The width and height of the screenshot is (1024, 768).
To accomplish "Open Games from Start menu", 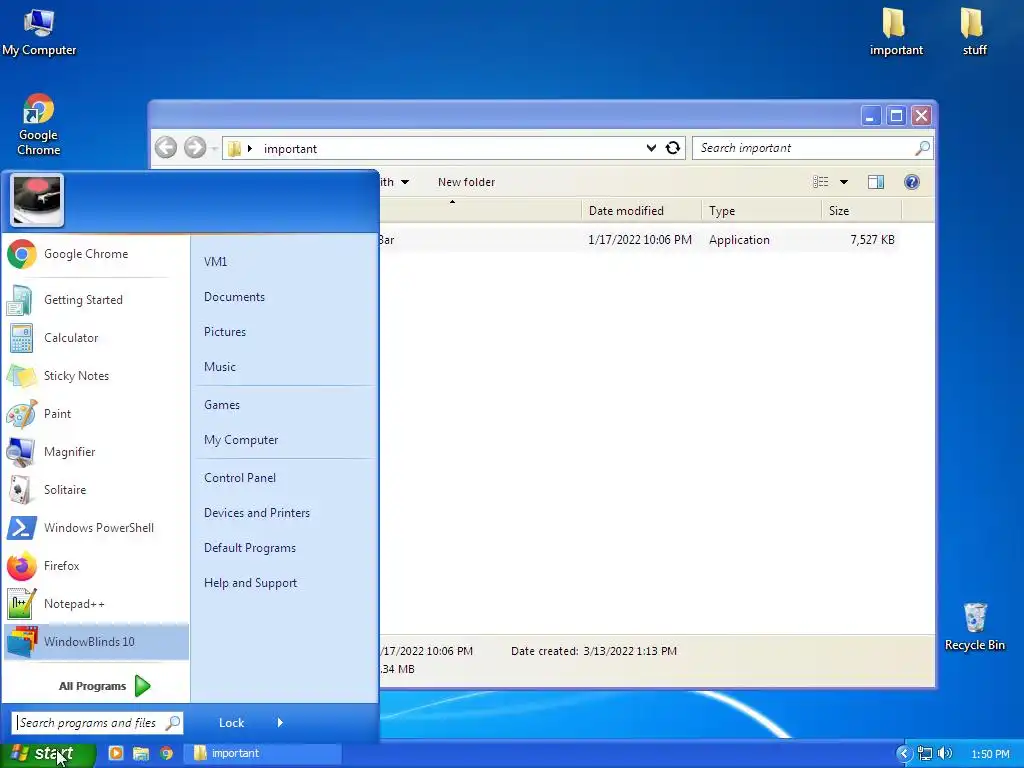I will (221, 405).
